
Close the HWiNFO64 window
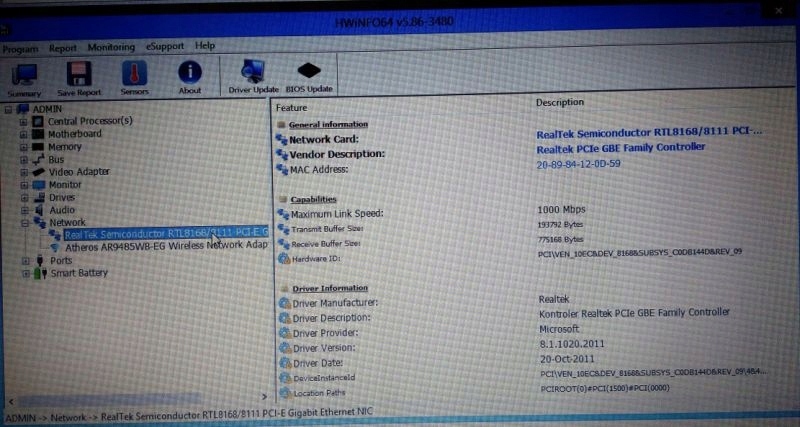coord(779,9)
